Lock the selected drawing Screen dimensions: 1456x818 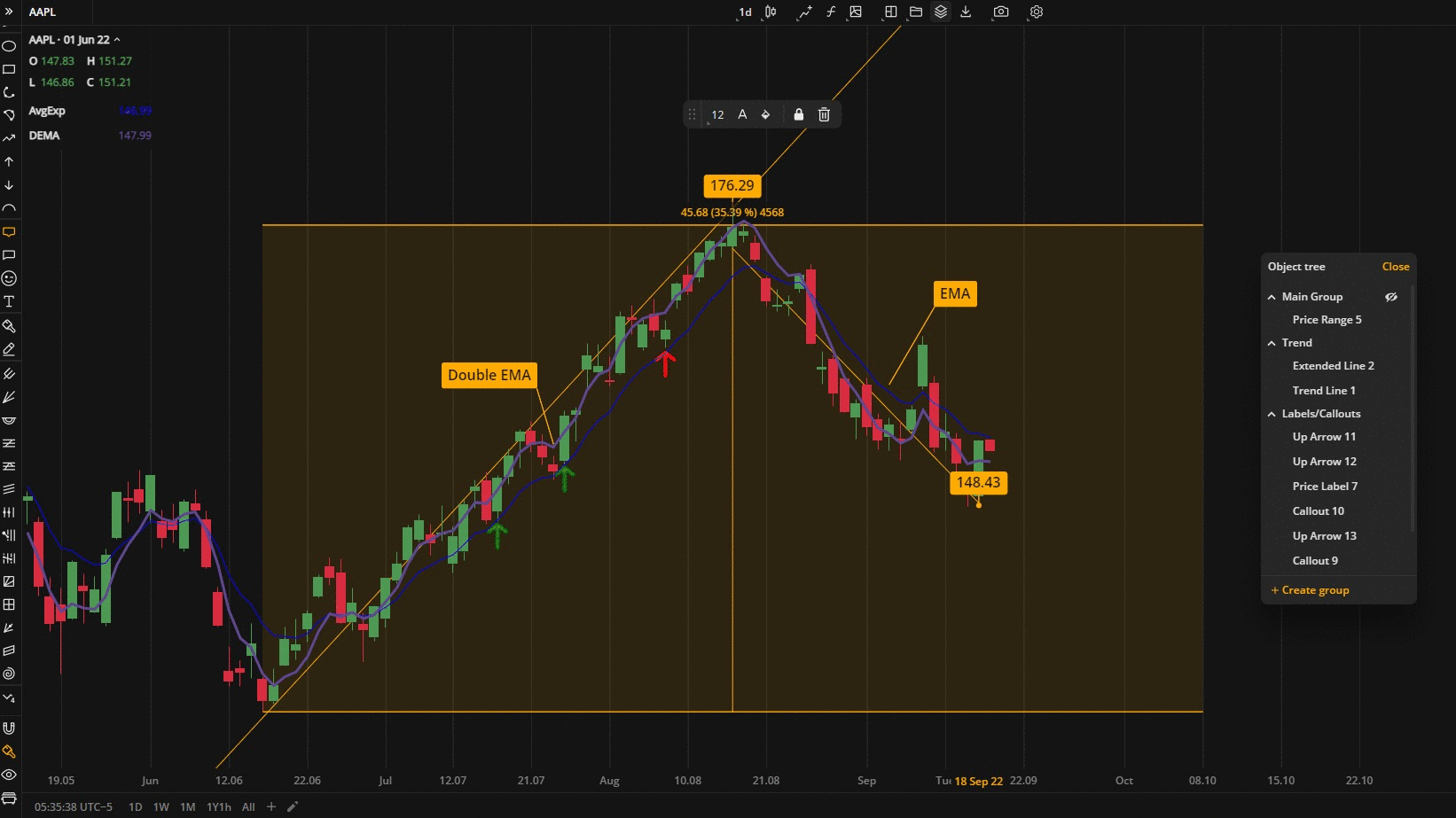798,114
